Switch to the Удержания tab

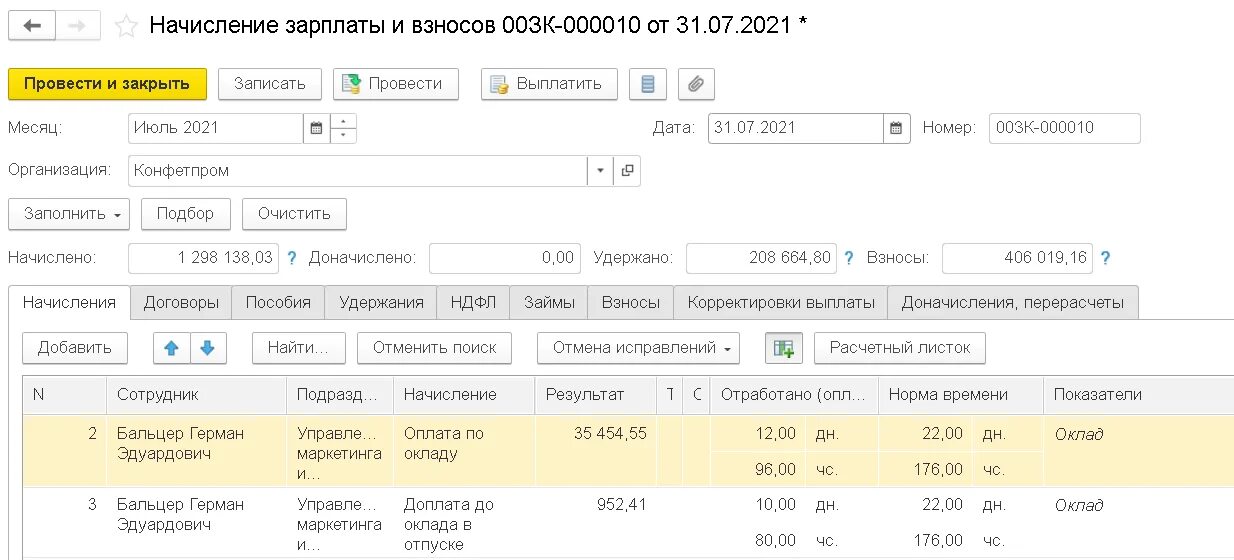[381, 302]
